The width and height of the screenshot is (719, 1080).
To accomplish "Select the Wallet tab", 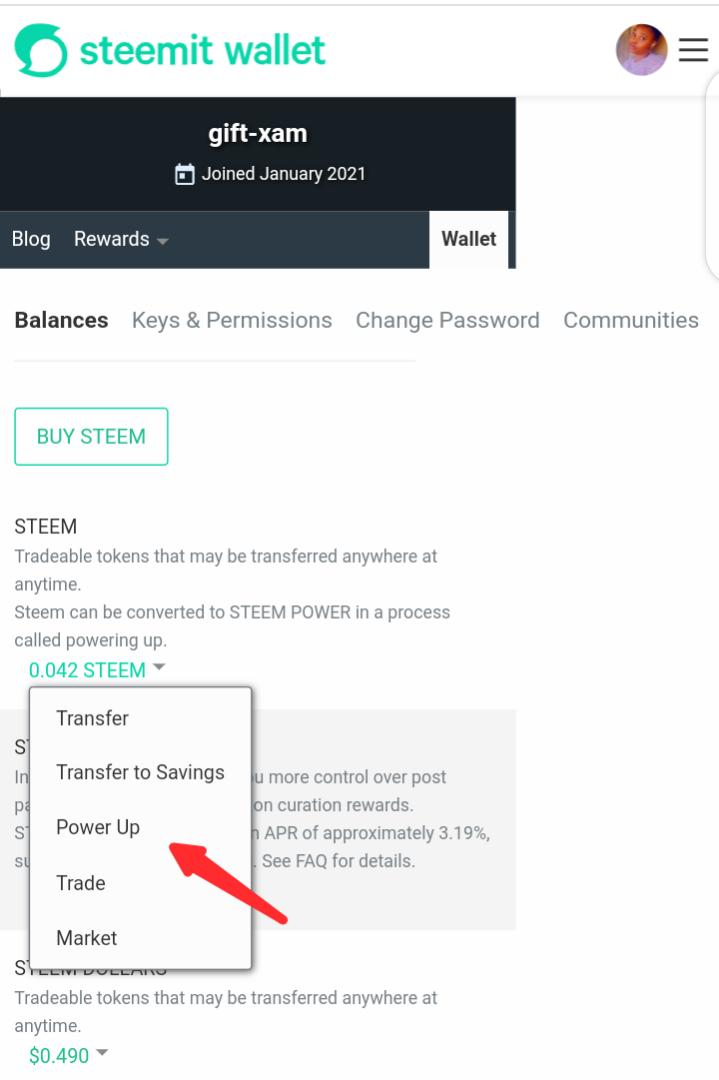I will tap(468, 239).
